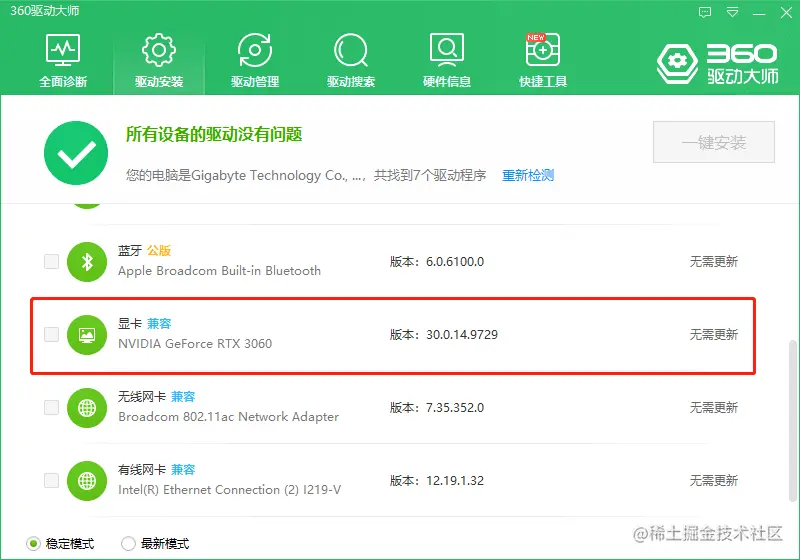The height and width of the screenshot is (560, 800).
Task: Click 无需更新 for the Intel Ethernet driver
Action: pyautogui.click(x=714, y=480)
